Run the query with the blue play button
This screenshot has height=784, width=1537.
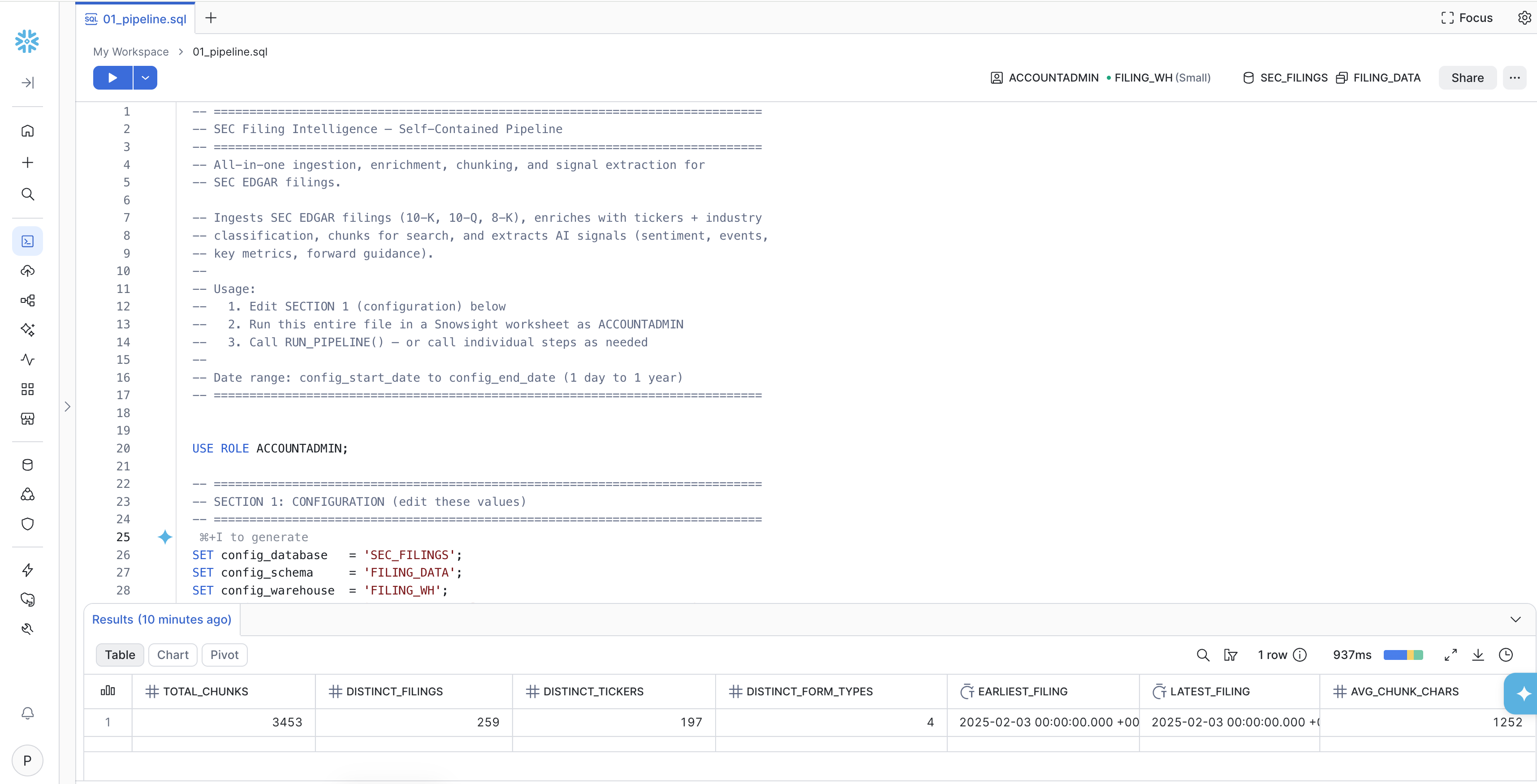[x=113, y=78]
